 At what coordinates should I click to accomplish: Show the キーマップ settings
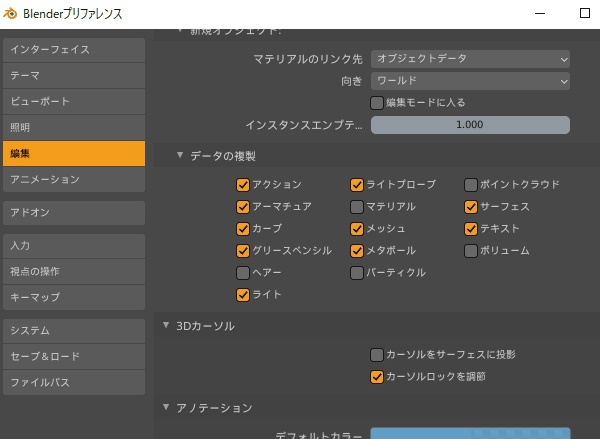74,297
